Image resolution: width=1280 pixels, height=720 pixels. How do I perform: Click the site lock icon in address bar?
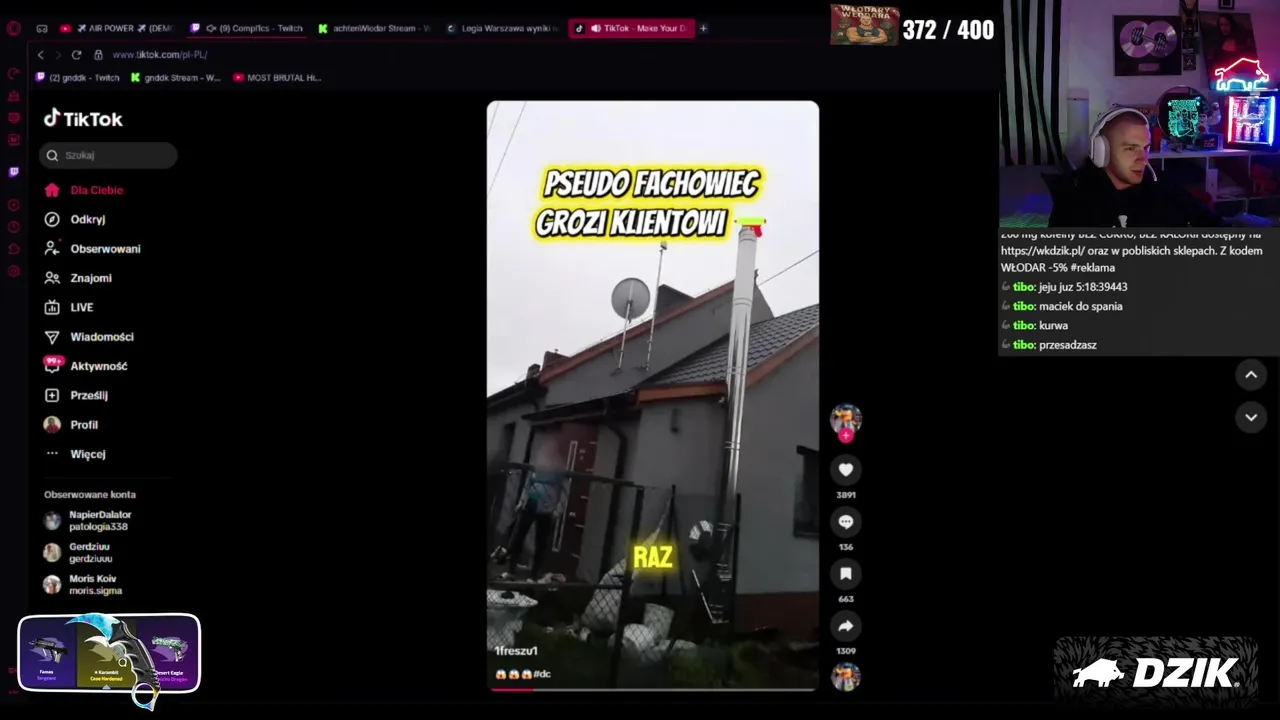pyautogui.click(x=98, y=55)
